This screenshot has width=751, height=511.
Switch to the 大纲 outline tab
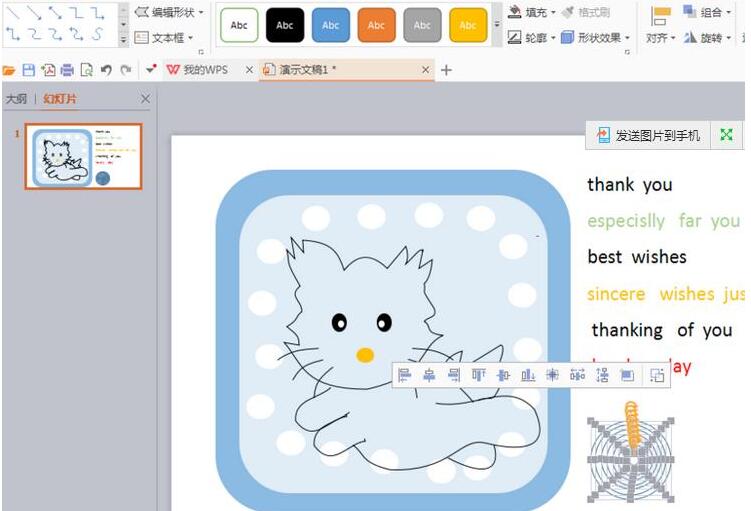(16, 99)
